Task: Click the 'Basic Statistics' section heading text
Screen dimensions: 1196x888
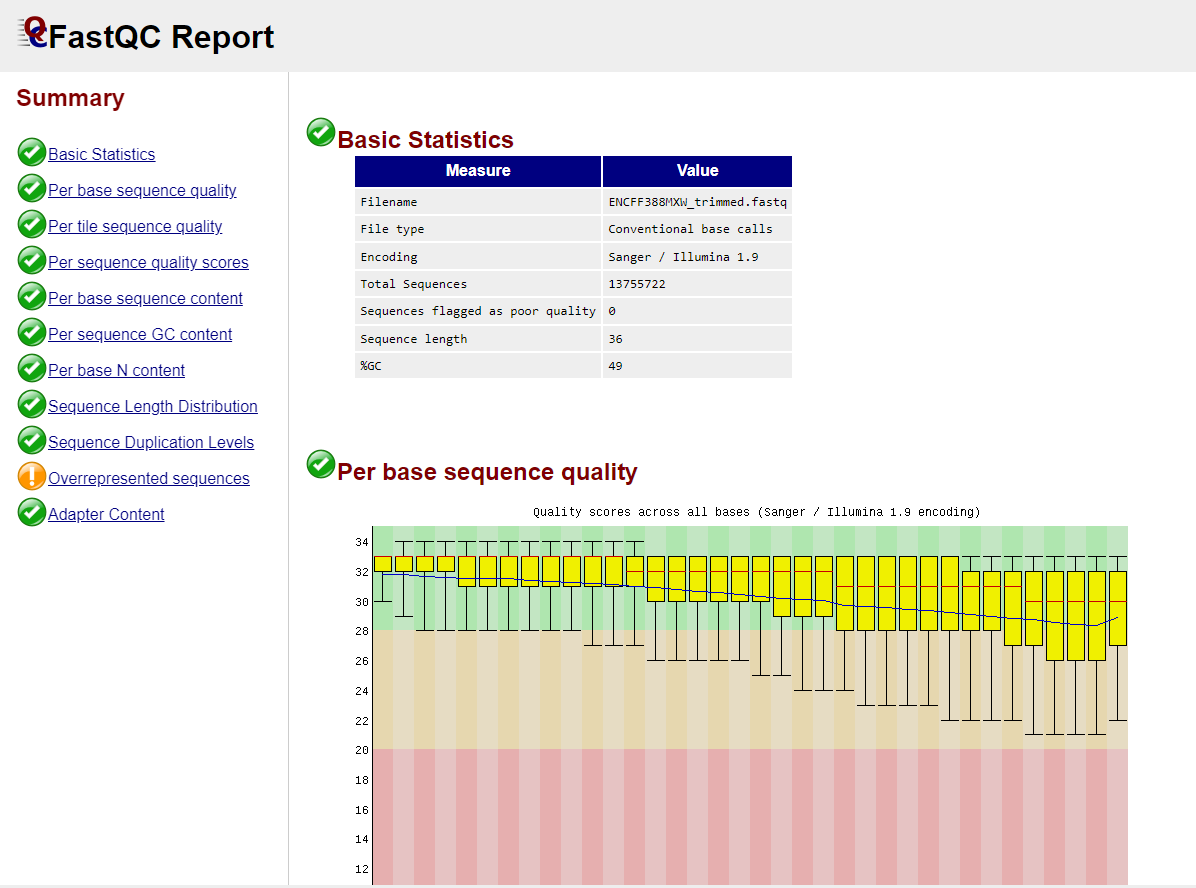Action: [426, 140]
